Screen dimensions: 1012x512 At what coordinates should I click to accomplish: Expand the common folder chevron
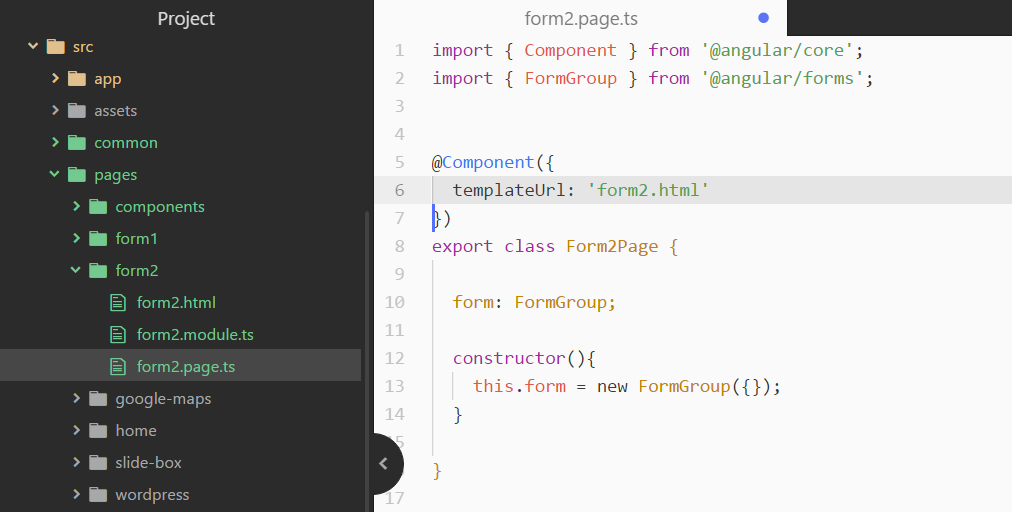click(55, 142)
